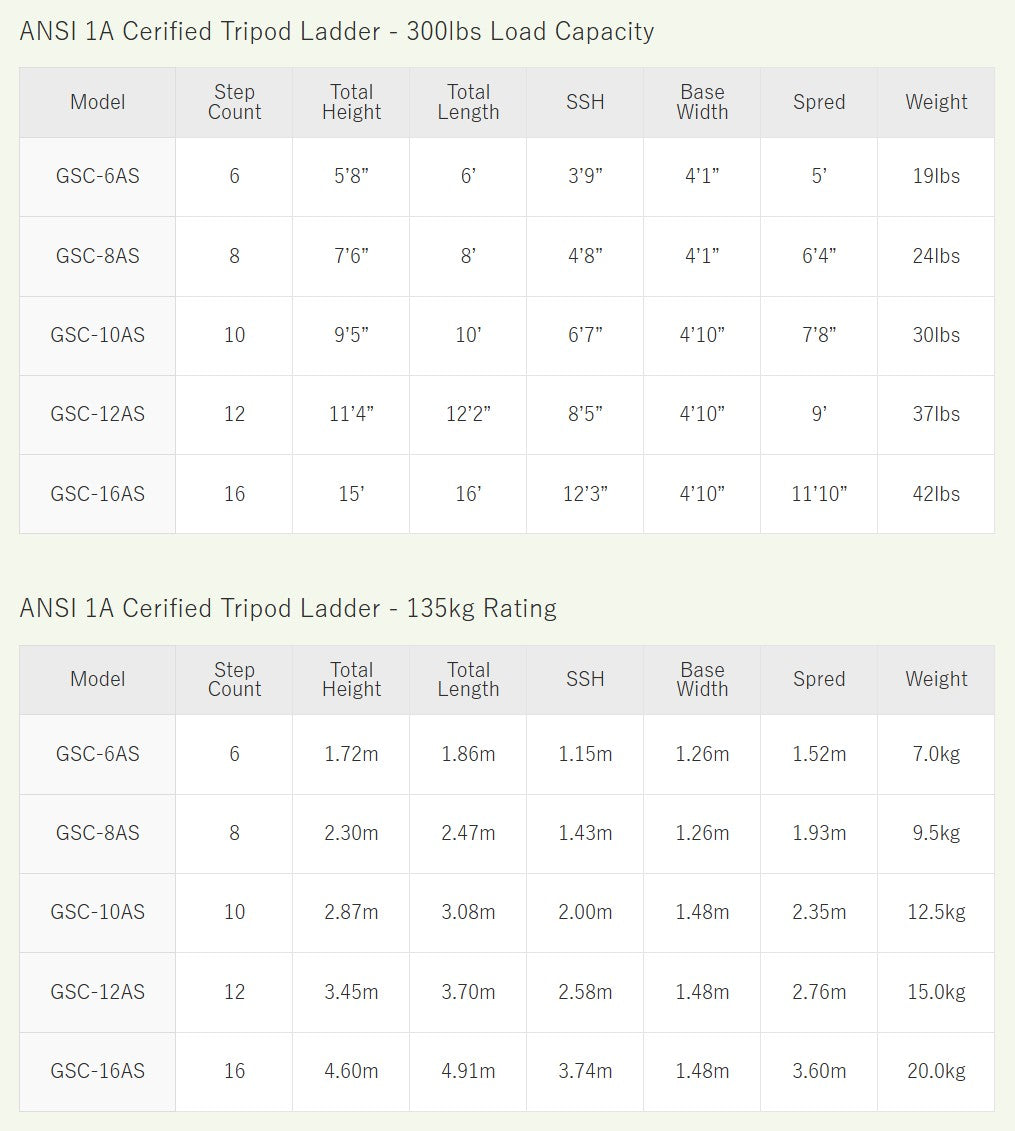
Task: Click the 300lbs Load Capacity table heading
Action: tap(337, 32)
